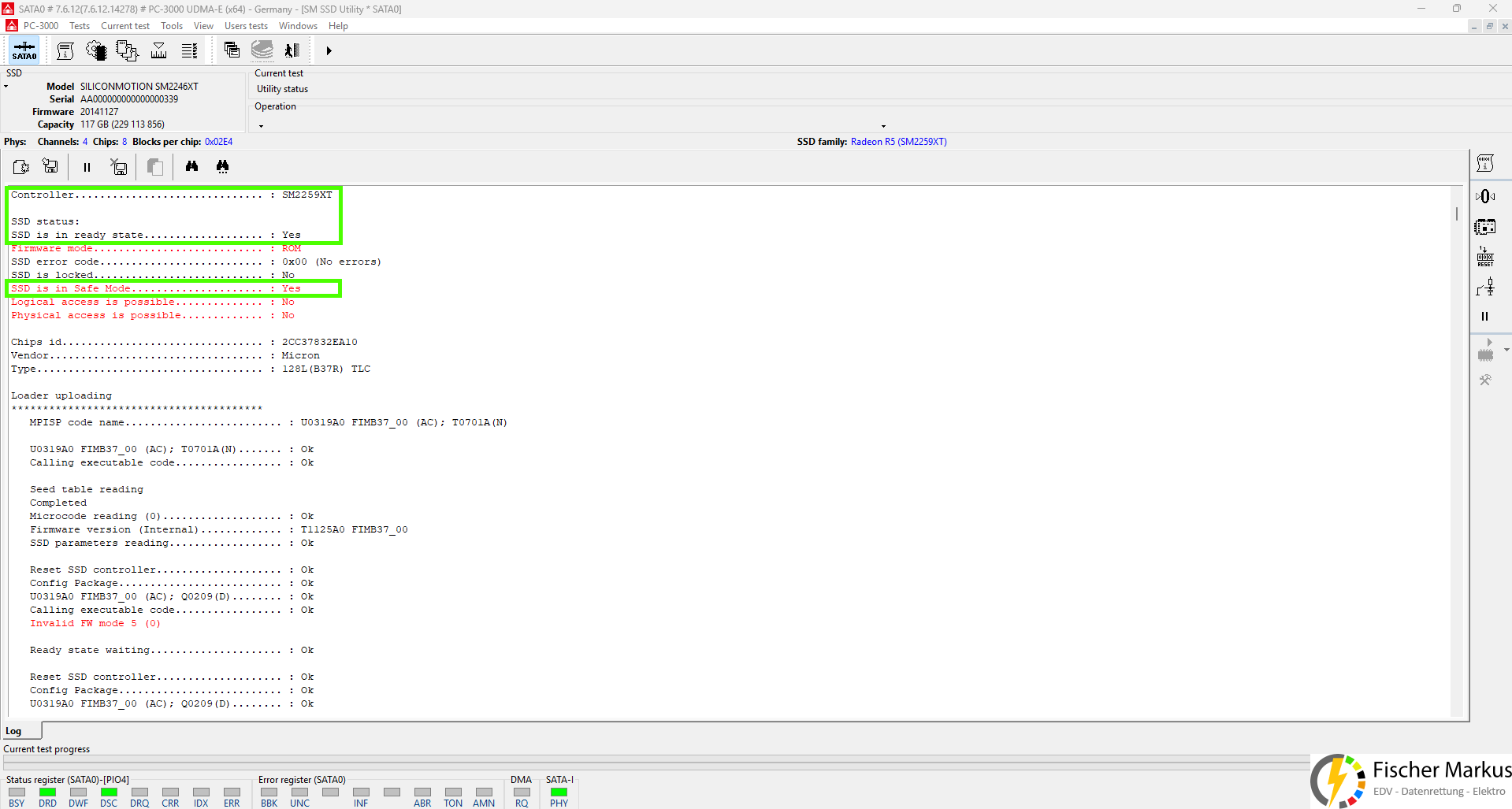This screenshot has height=809, width=1512.
Task: Pause log output in log toolbar
Action: click(87, 167)
